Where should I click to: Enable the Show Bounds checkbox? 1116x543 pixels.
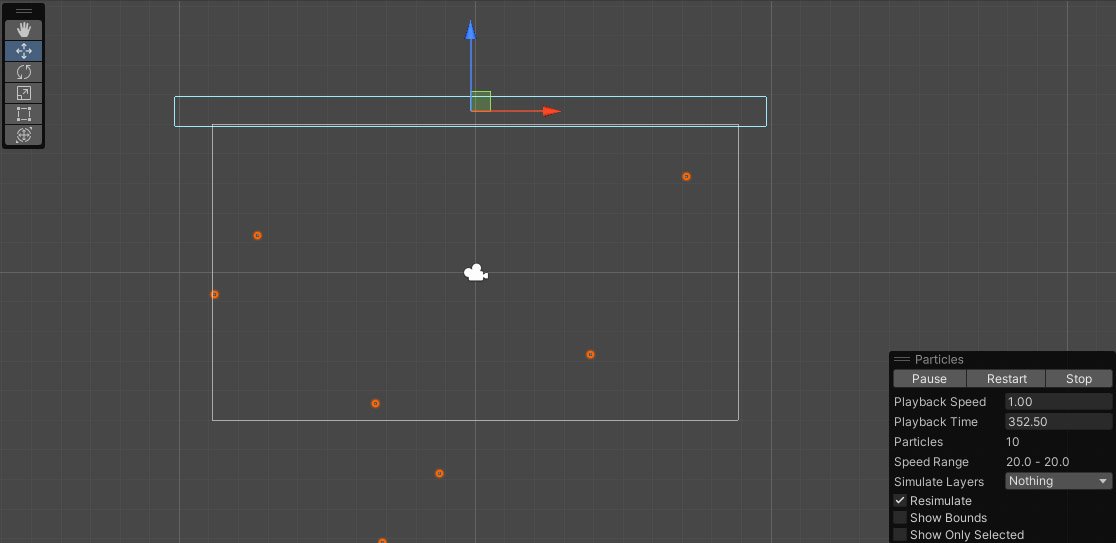click(x=900, y=518)
